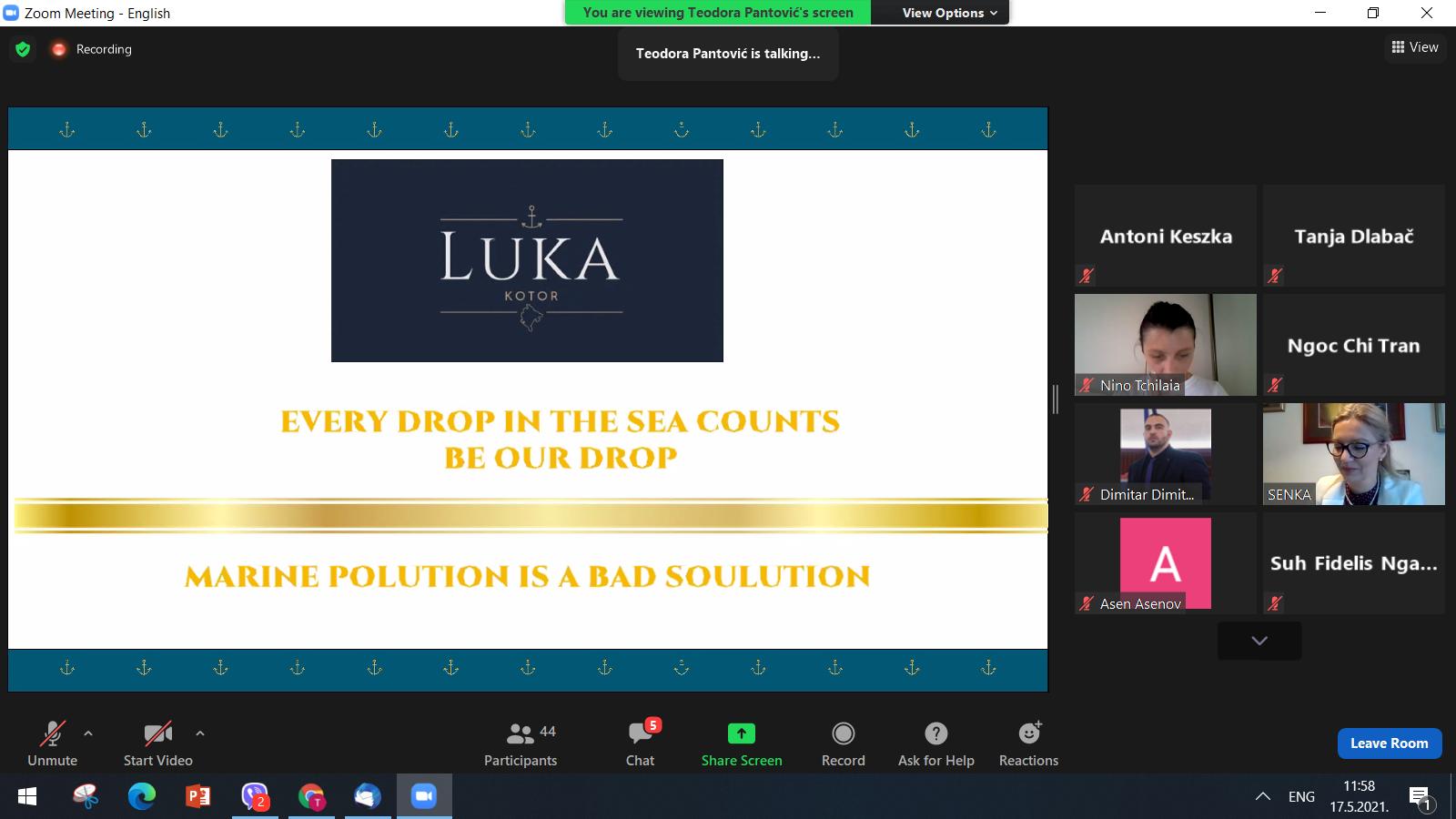The width and height of the screenshot is (1456, 819).
Task: Open the View Options dropdown
Action: [949, 13]
